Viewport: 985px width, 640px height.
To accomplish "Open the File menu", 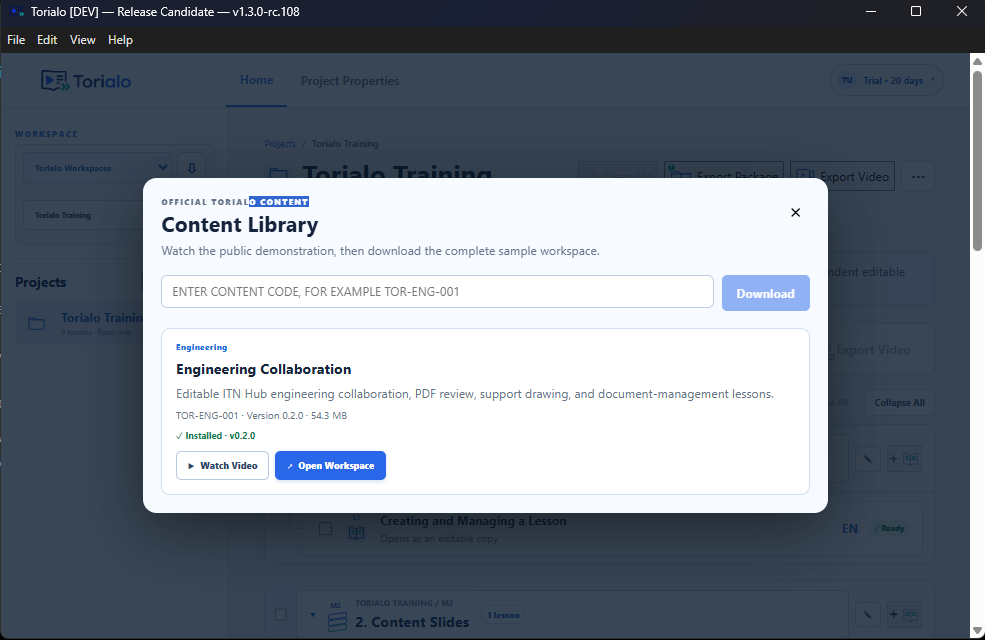I will click(16, 40).
